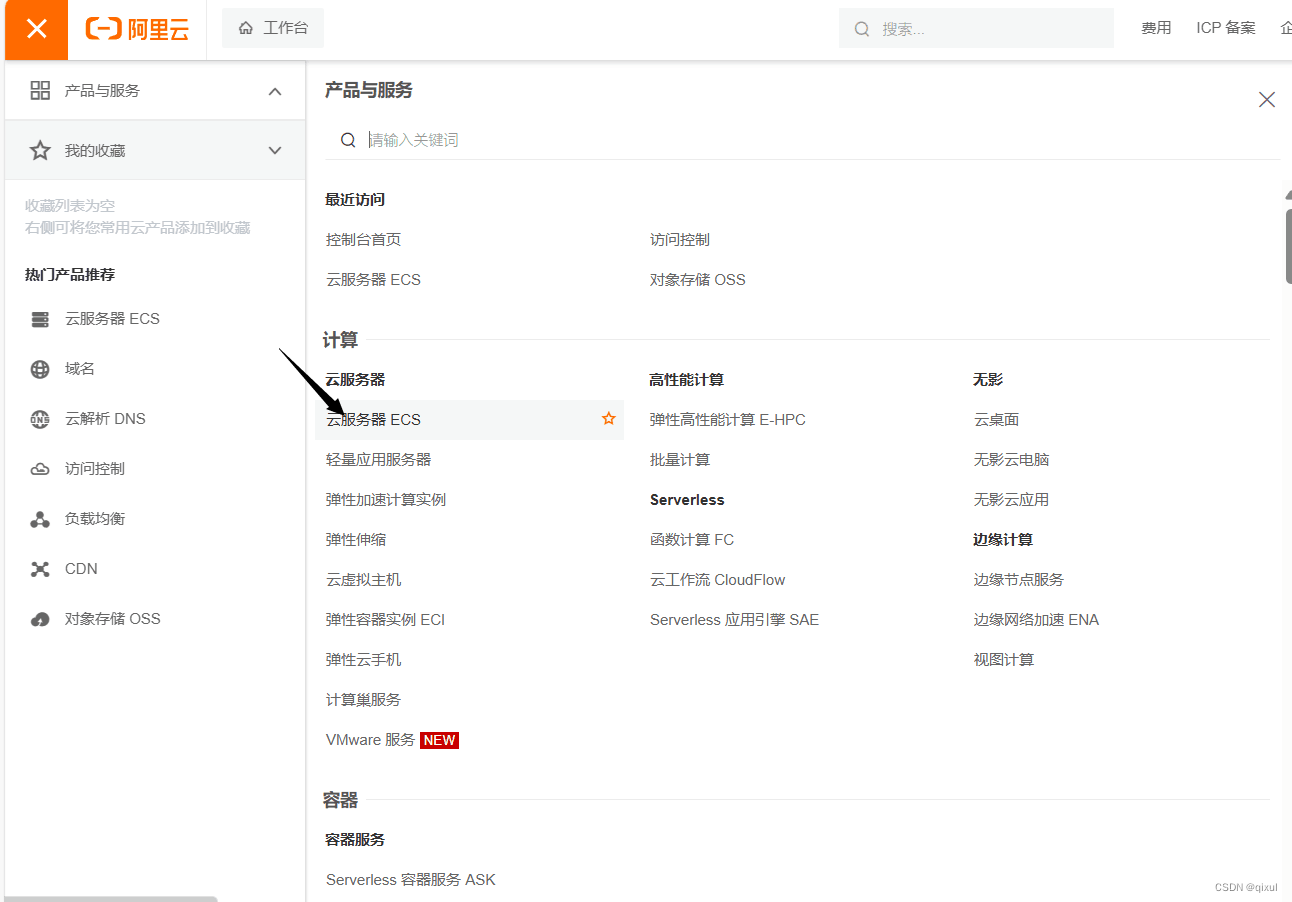
Task: Click the grid icon next to 产品与服务
Action: click(x=40, y=91)
